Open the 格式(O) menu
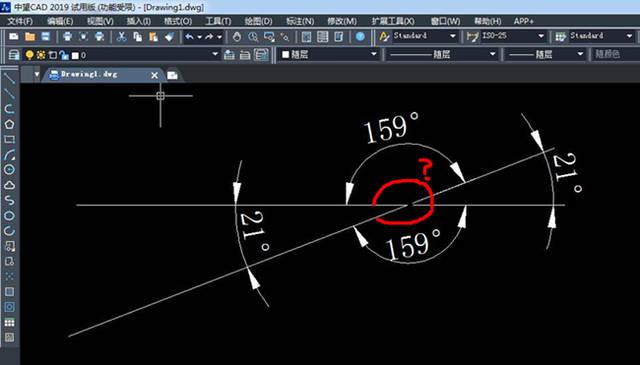The image size is (640, 365). (x=178, y=21)
